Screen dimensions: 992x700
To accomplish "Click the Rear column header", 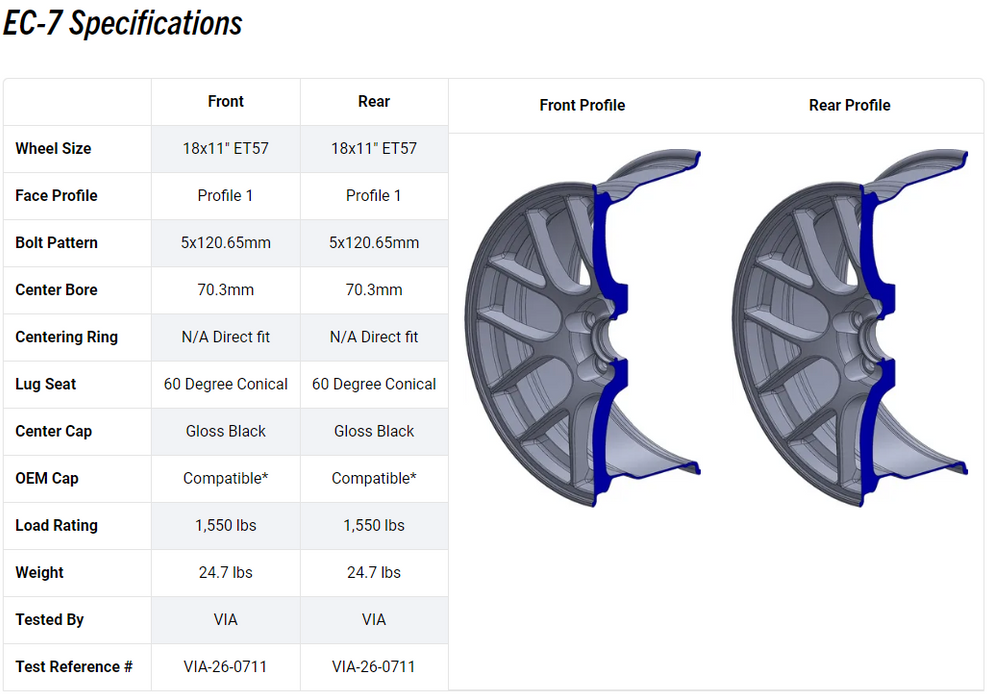I will click(374, 101).
